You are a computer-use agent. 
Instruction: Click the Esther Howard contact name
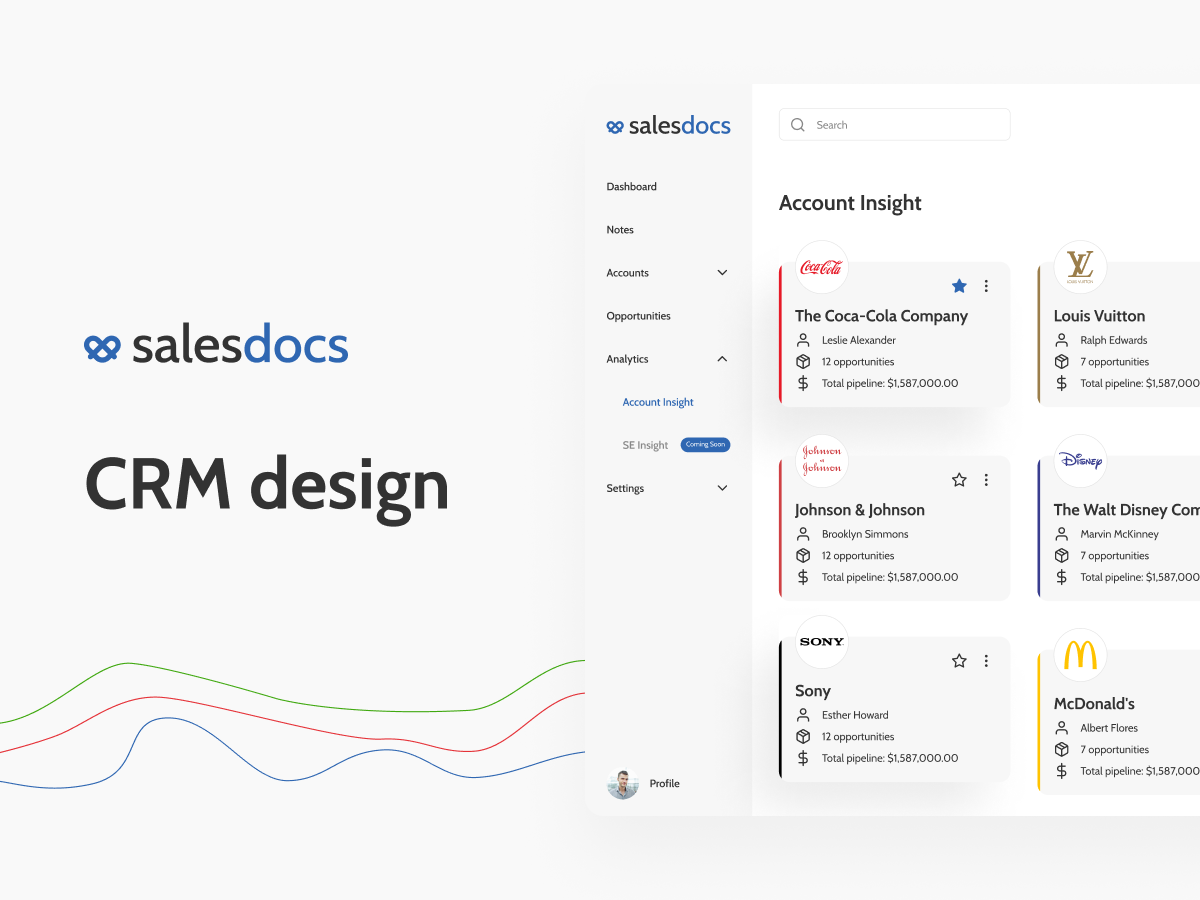pyautogui.click(x=855, y=715)
